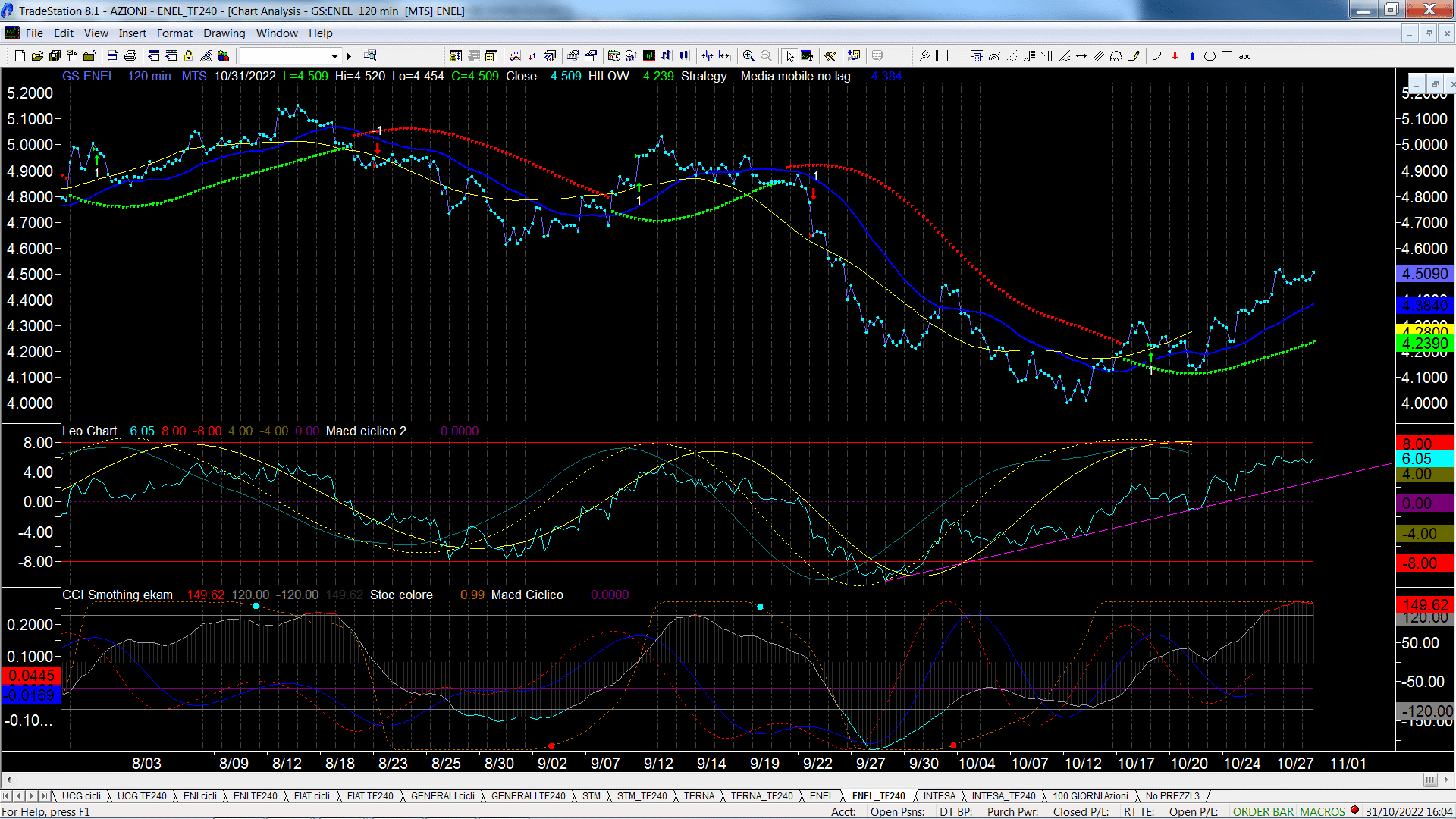Click the symbol command input field
Viewport: 1456px width, 819px height.
[x=284, y=56]
